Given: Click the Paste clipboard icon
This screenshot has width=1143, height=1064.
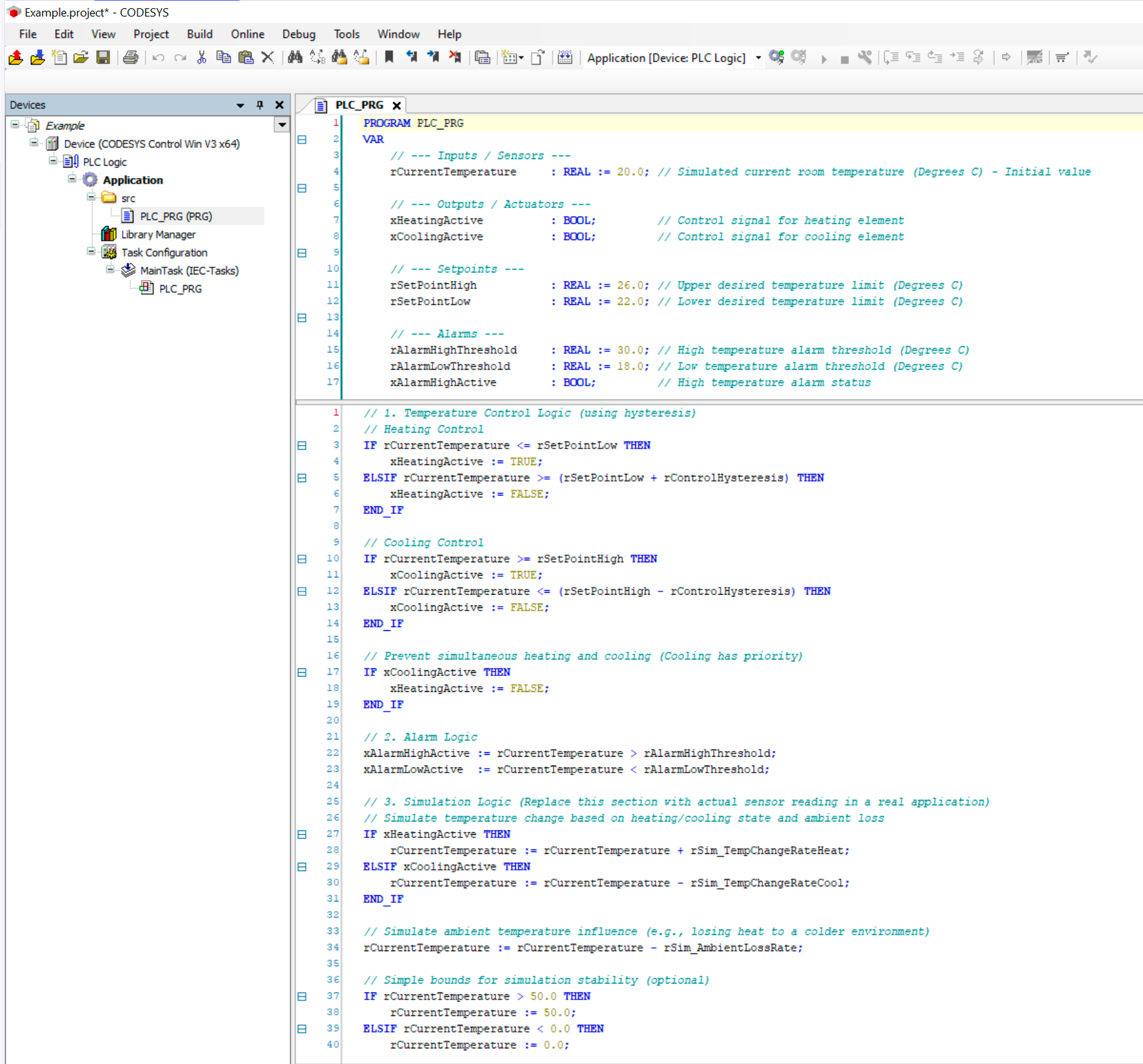Looking at the screenshot, I should (246, 58).
